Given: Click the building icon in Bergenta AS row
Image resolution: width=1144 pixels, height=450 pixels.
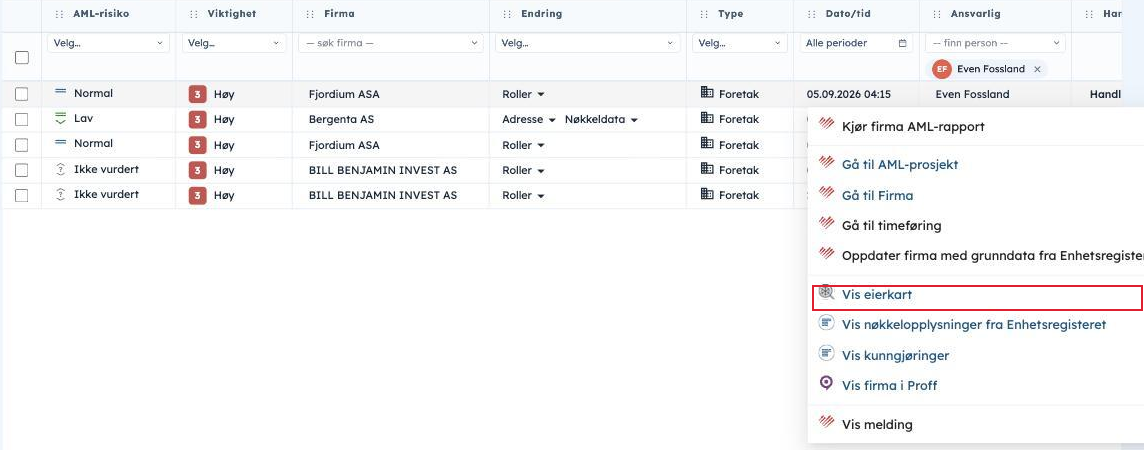Looking at the screenshot, I should (707, 117).
